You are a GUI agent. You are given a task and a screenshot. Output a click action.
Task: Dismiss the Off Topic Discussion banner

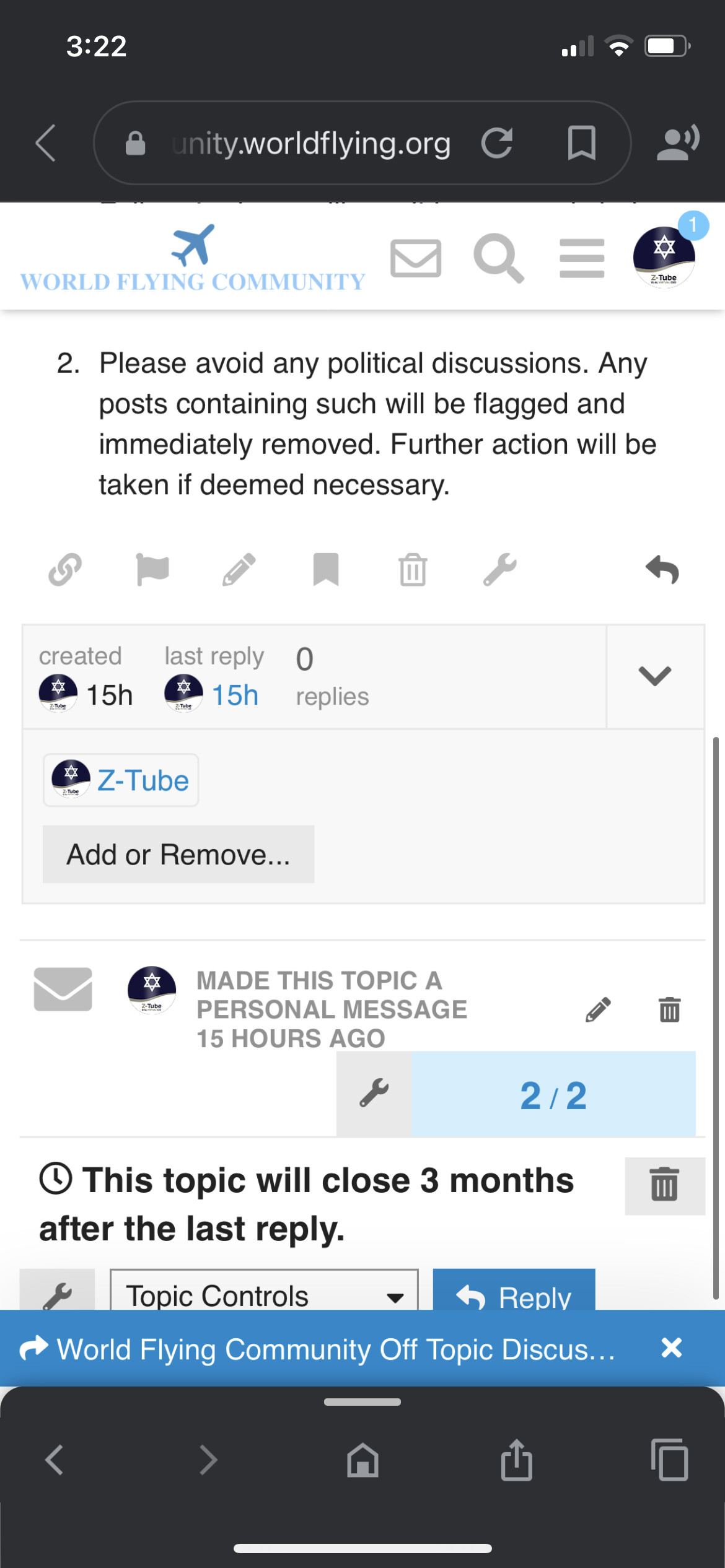pos(672,1348)
